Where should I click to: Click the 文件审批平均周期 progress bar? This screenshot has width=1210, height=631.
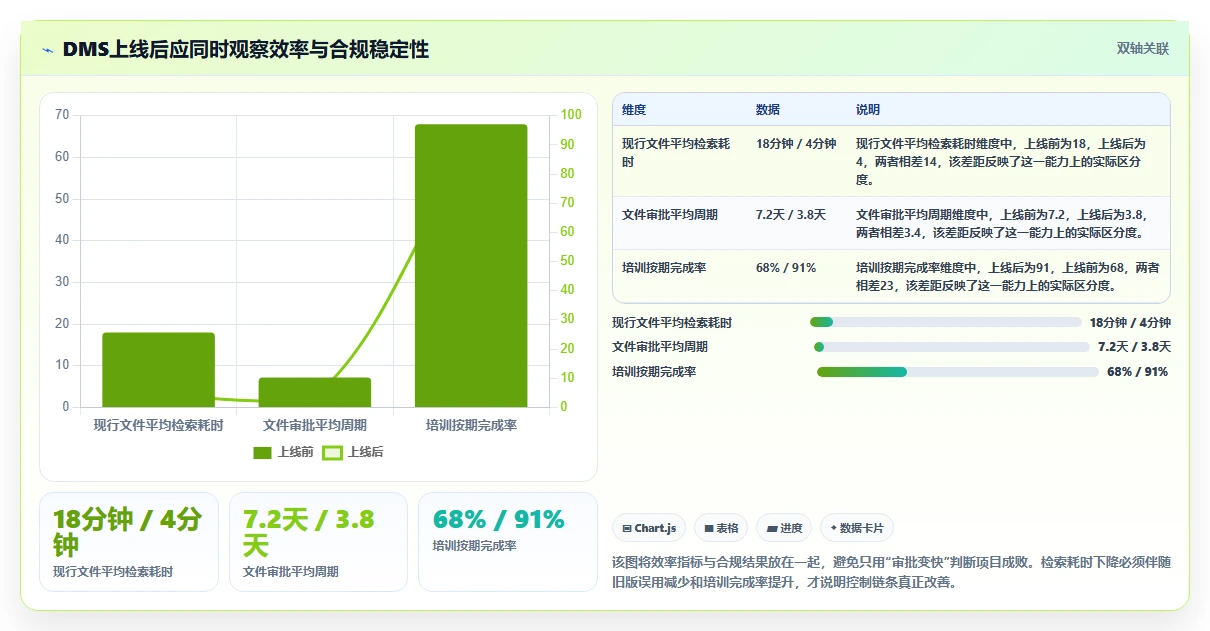coord(951,347)
